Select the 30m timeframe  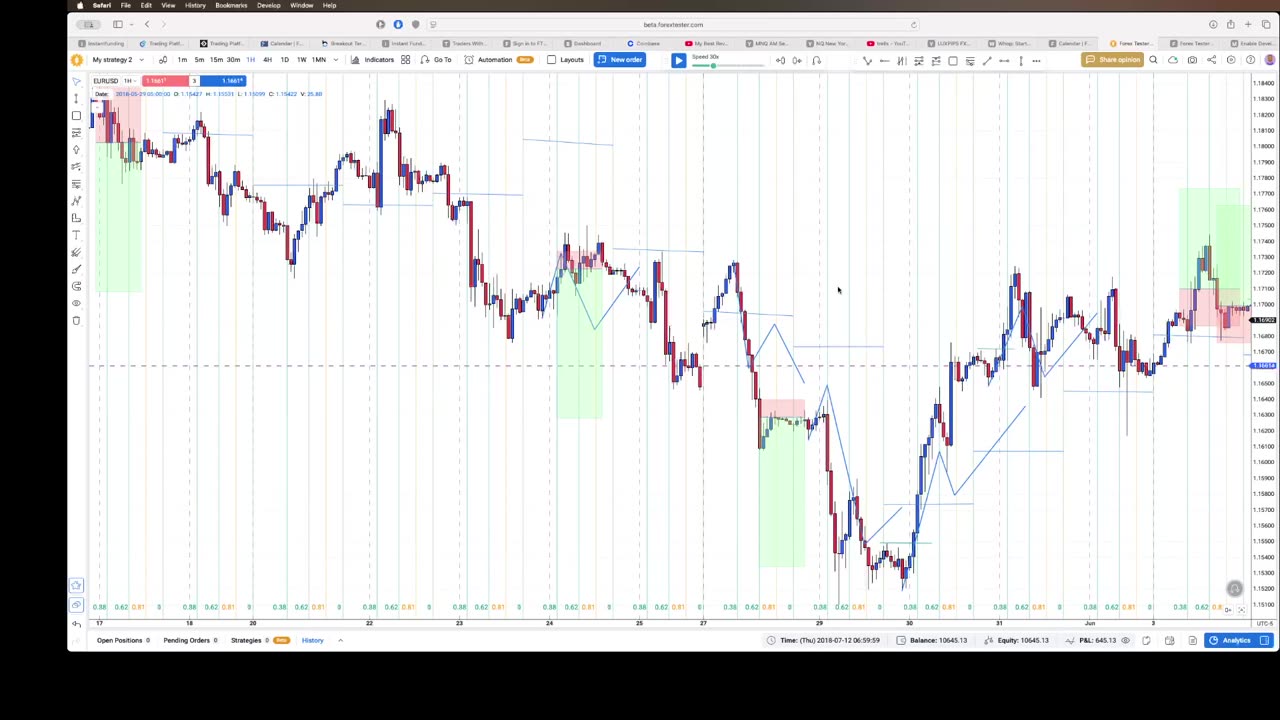pos(233,60)
